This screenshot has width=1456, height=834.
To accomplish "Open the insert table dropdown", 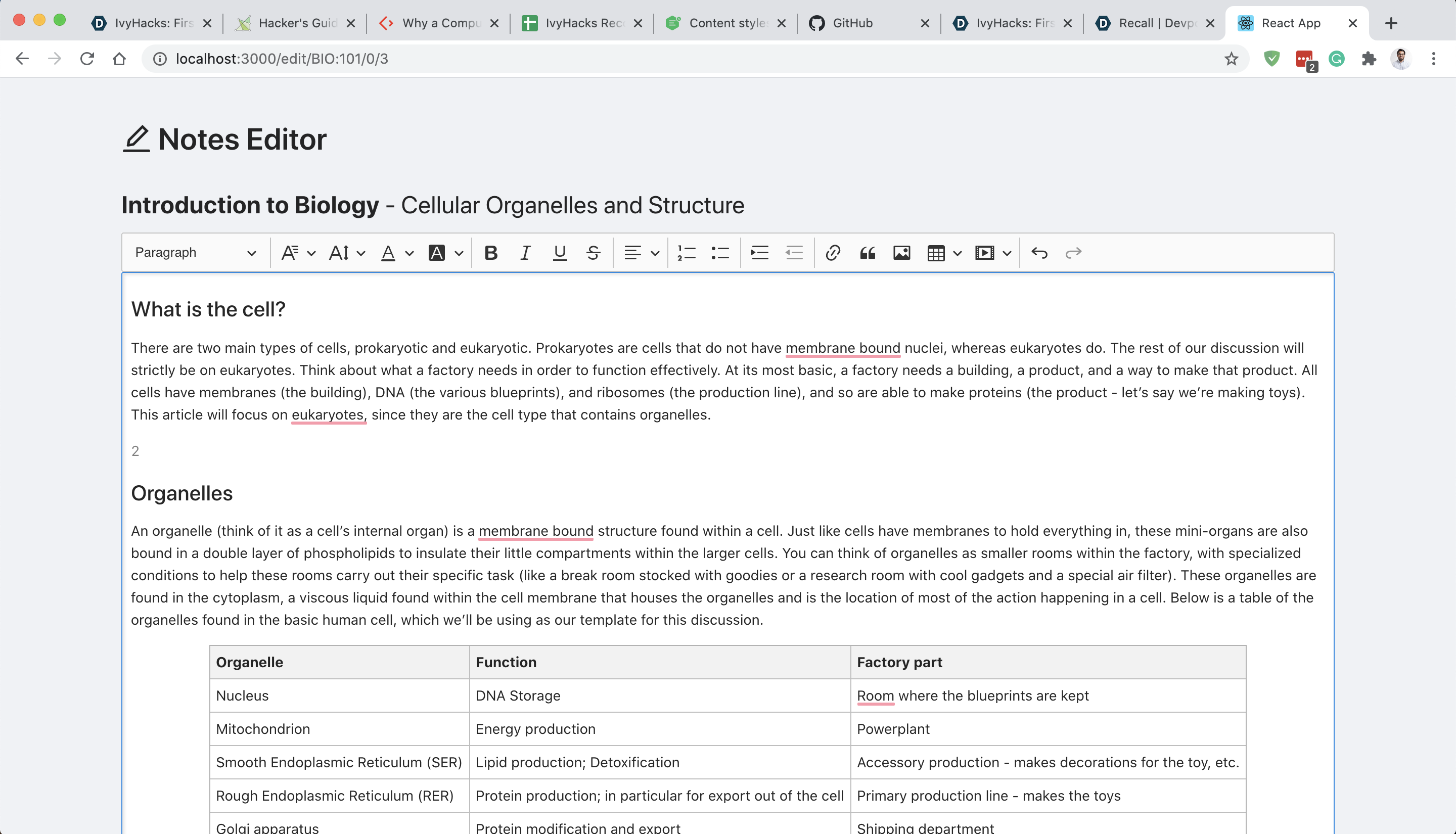I will tap(943, 253).
